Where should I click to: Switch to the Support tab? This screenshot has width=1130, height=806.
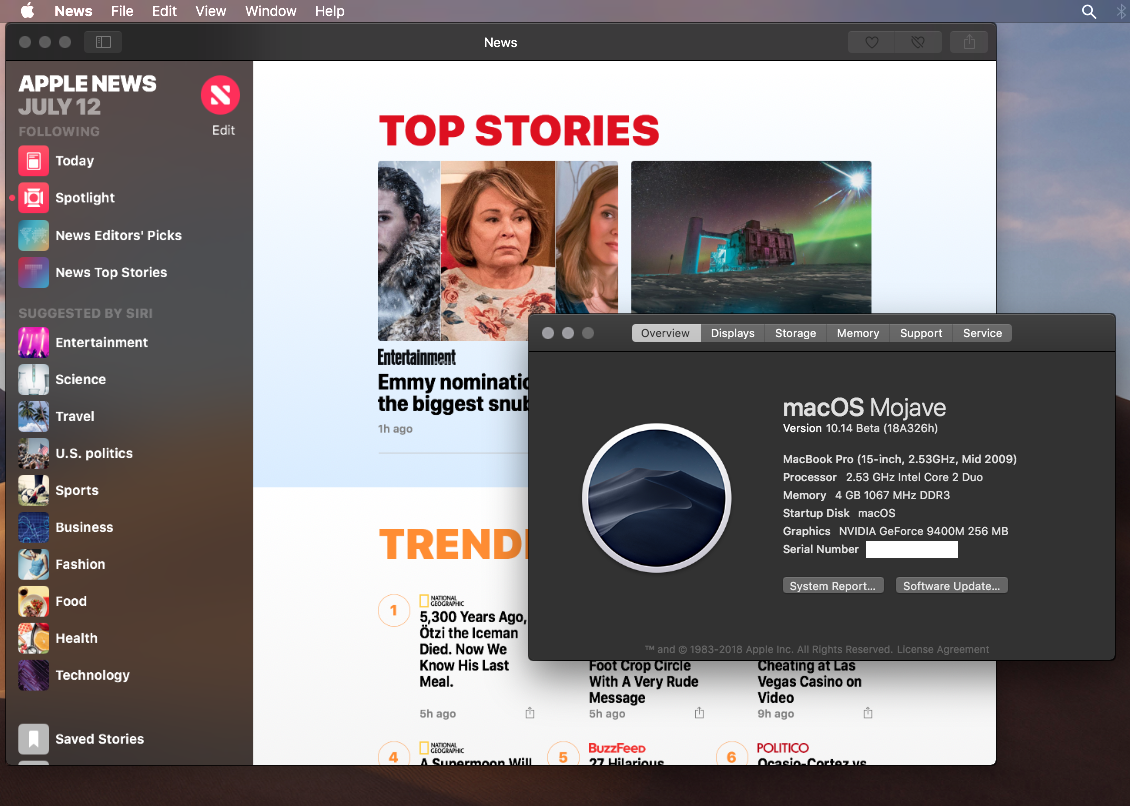[921, 333]
